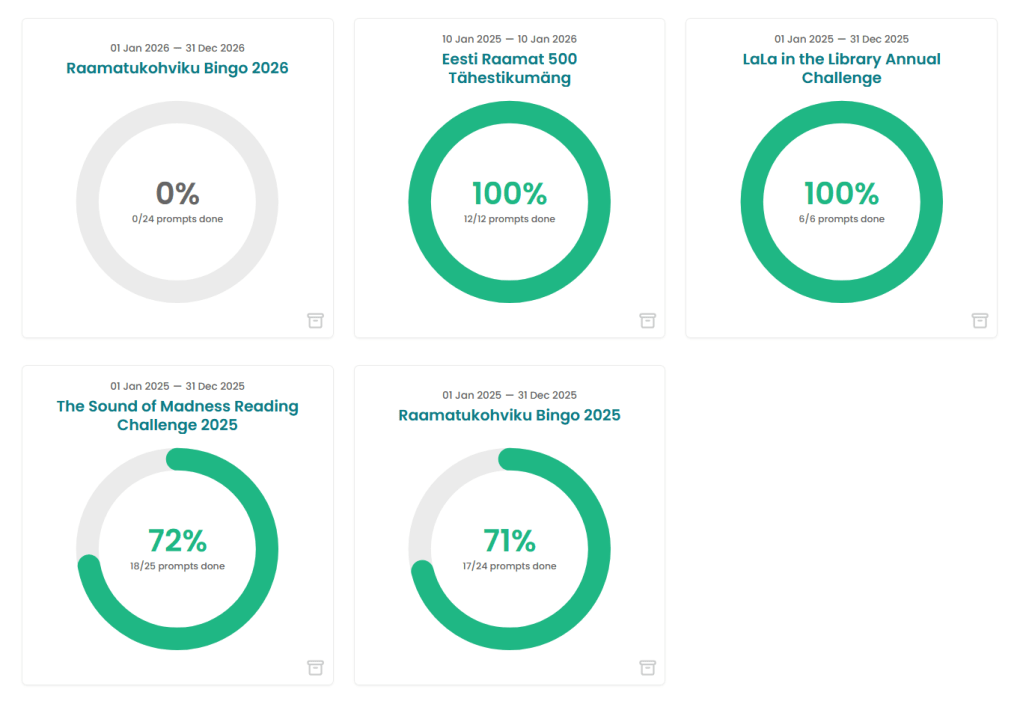Open Eesti Raamat 500 Tähestikumäng link
Image resolution: width=1023 pixels, height=701 pixels.
pos(509,68)
